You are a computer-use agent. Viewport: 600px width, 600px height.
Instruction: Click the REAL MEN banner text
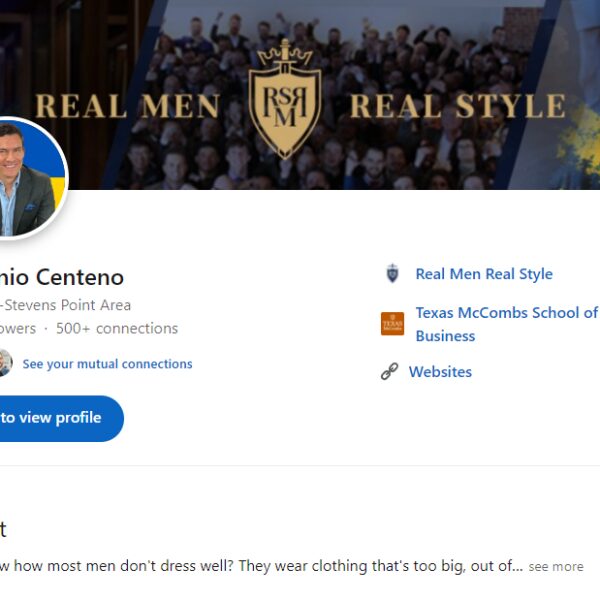[x=127, y=107]
